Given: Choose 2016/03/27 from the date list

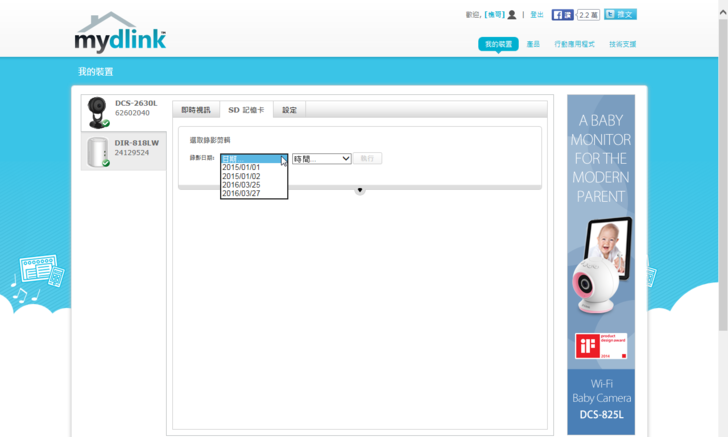Looking at the screenshot, I should tap(254, 193).
